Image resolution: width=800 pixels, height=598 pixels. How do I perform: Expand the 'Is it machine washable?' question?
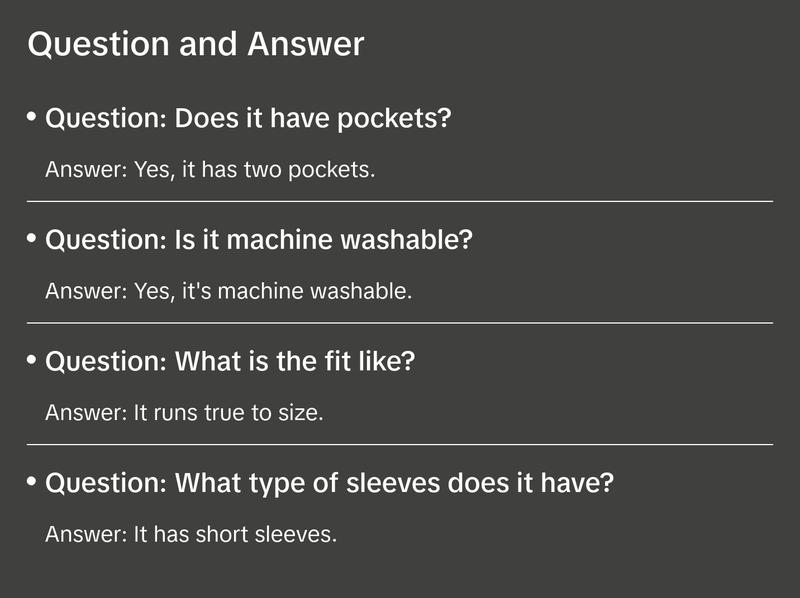(x=259, y=240)
